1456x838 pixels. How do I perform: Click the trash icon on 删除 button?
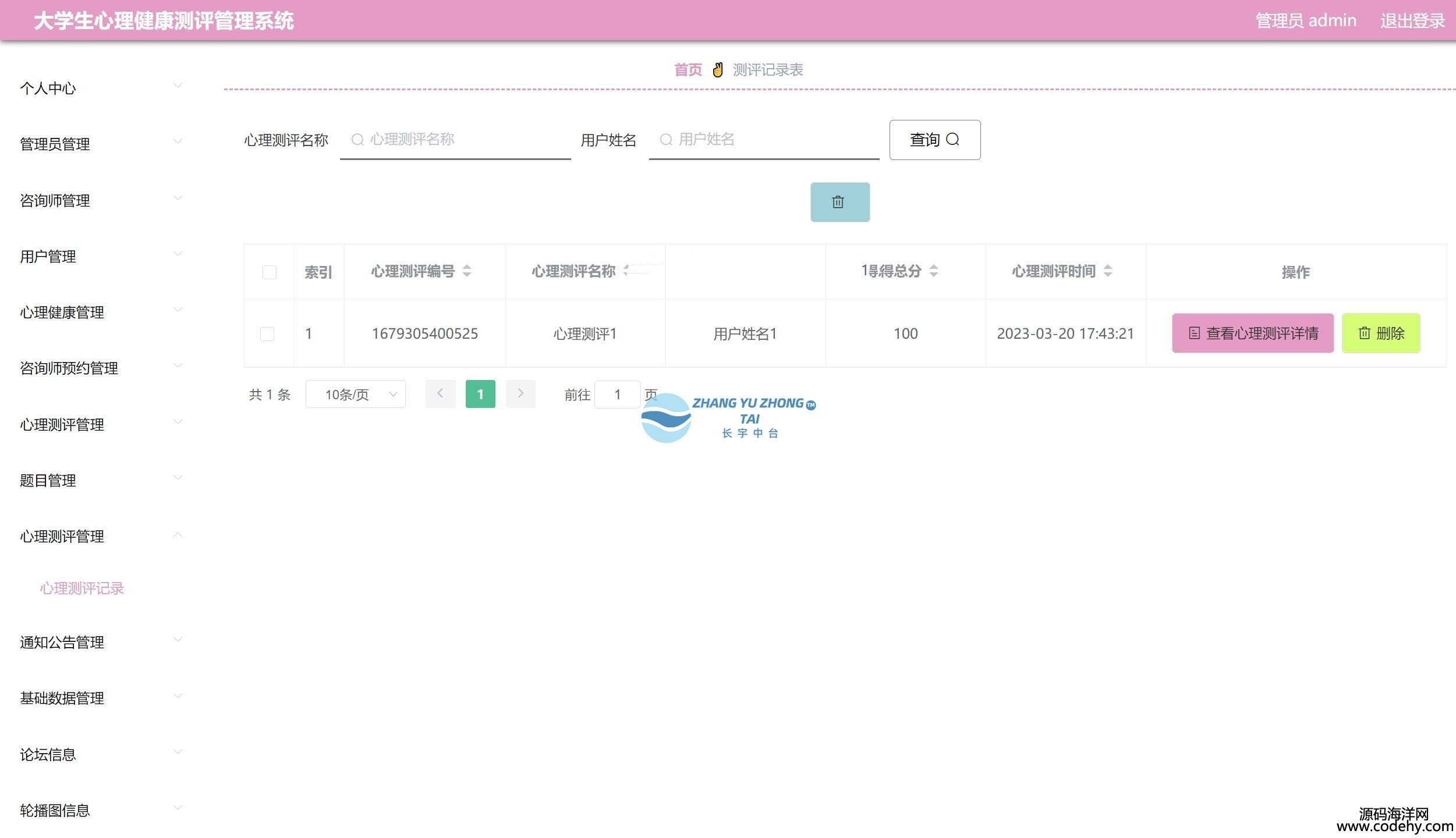[x=1364, y=333]
